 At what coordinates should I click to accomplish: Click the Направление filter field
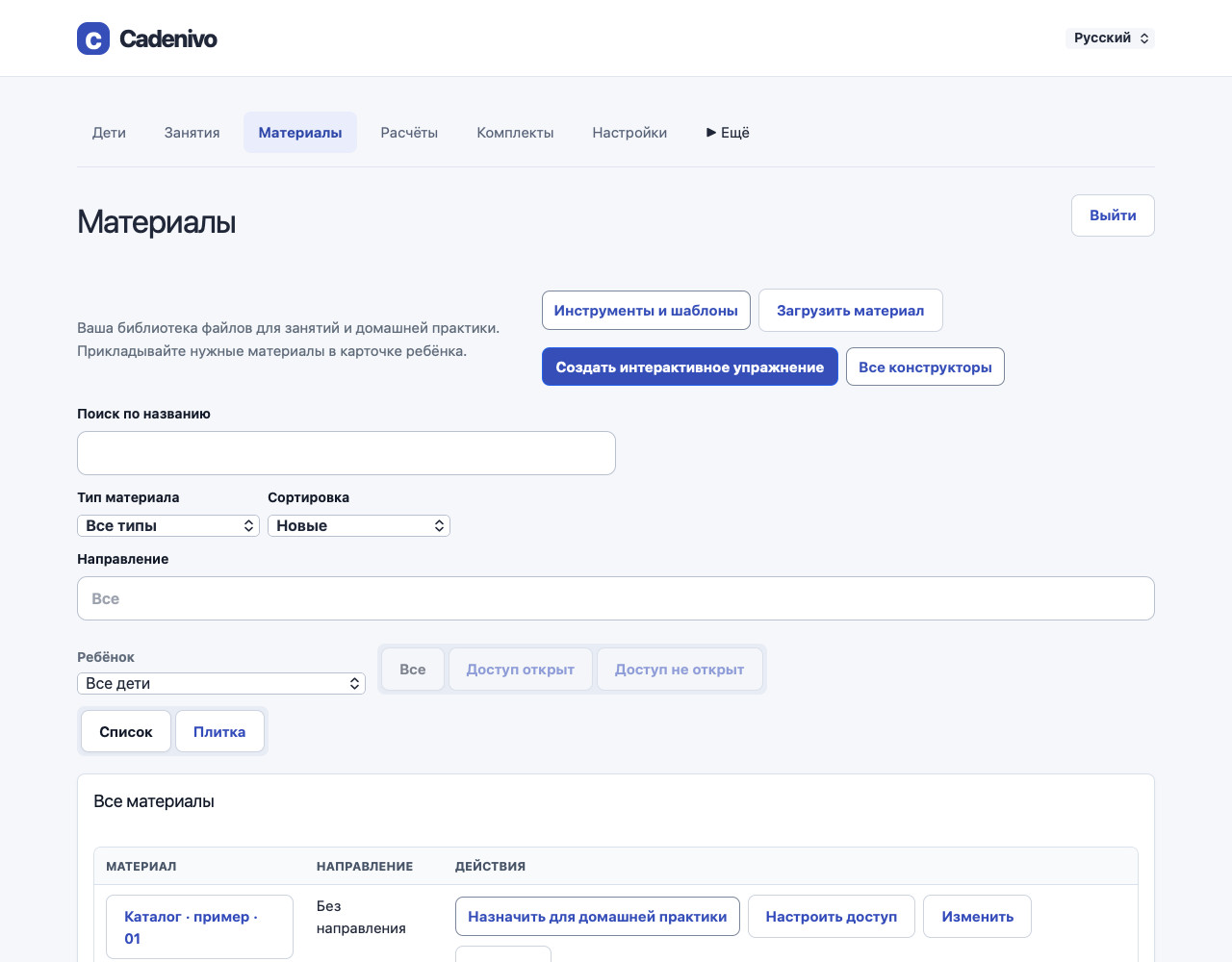(616, 598)
